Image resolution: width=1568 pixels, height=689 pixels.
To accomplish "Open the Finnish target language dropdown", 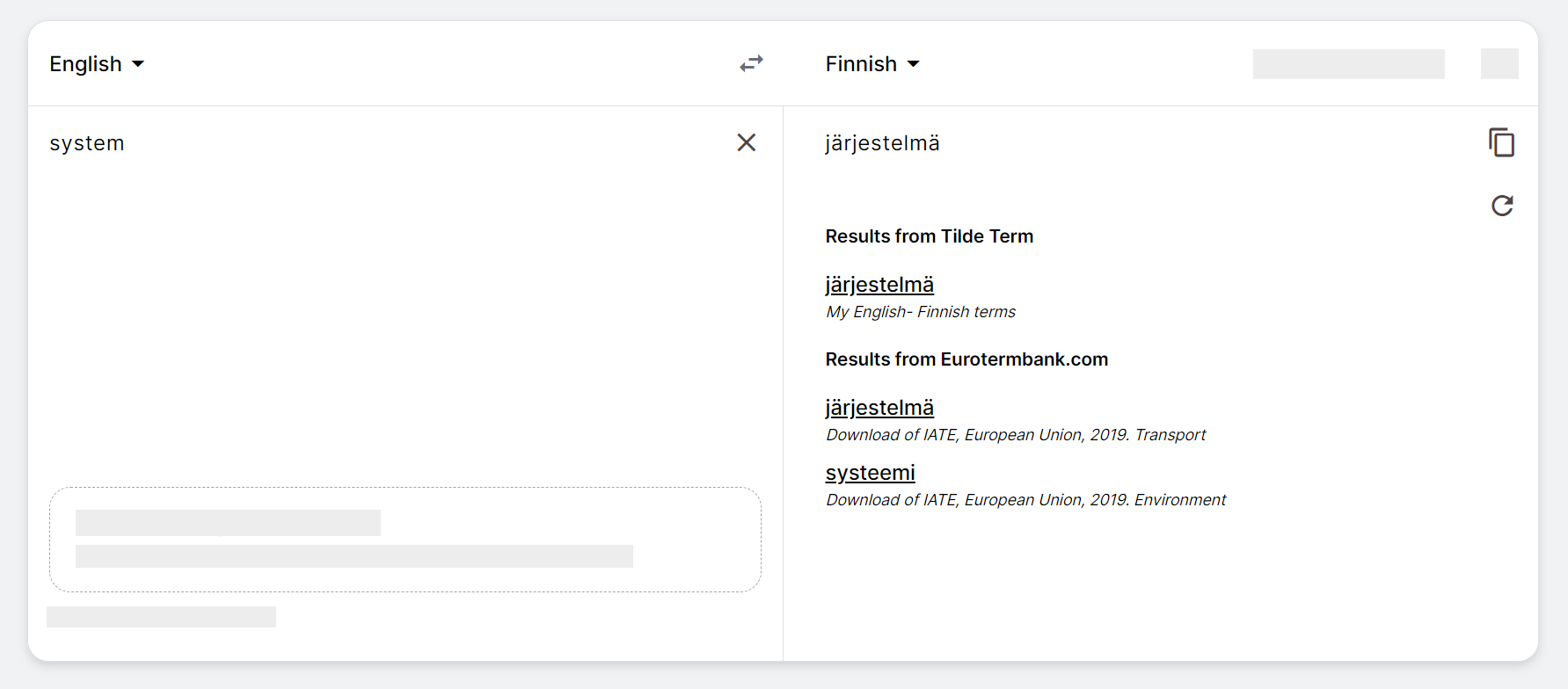I will (872, 64).
